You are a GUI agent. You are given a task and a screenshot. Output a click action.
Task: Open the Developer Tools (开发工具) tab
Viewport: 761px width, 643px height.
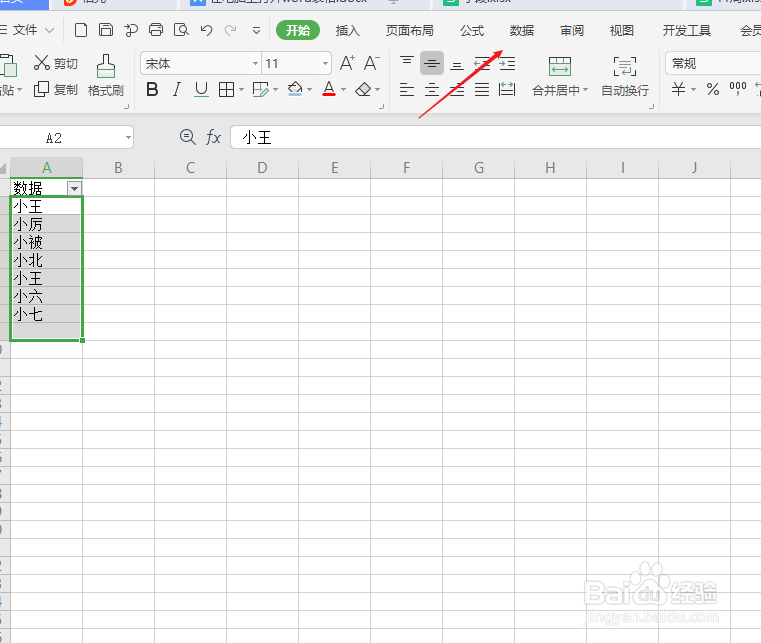pyautogui.click(x=687, y=31)
